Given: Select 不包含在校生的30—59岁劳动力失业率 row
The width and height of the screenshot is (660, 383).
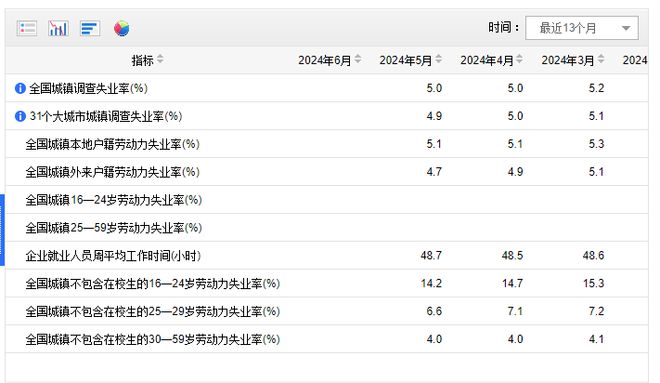Looking at the screenshot, I should pyautogui.click(x=327, y=339).
